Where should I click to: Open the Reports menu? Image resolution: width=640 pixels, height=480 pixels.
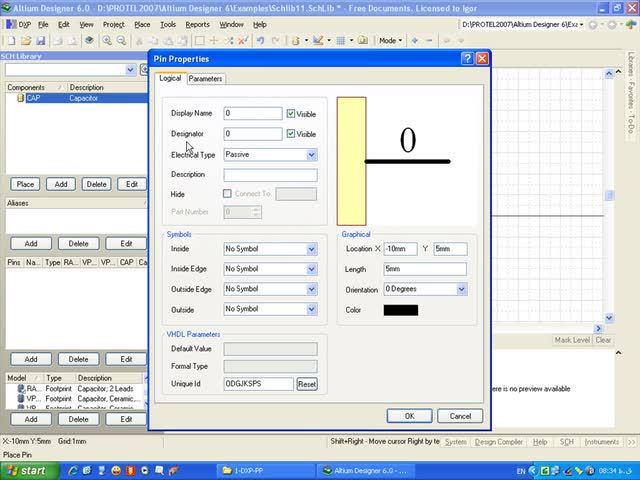tap(198, 24)
